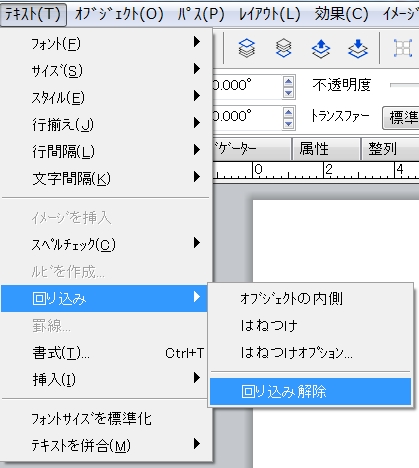Open the レイアウト(L) menu
Viewport: 419px width, 468px height.
click(270, 14)
